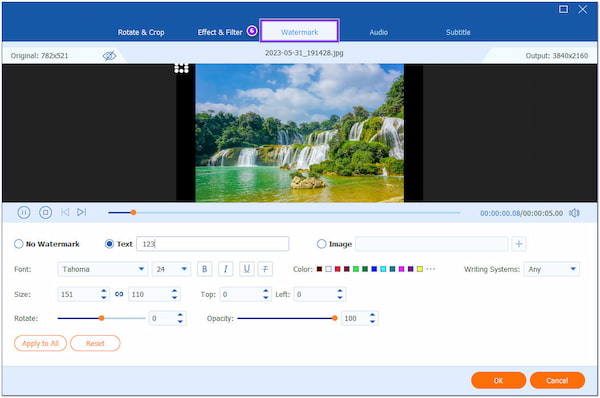Click the empty Image path field
600x398 pixels.
(432, 244)
